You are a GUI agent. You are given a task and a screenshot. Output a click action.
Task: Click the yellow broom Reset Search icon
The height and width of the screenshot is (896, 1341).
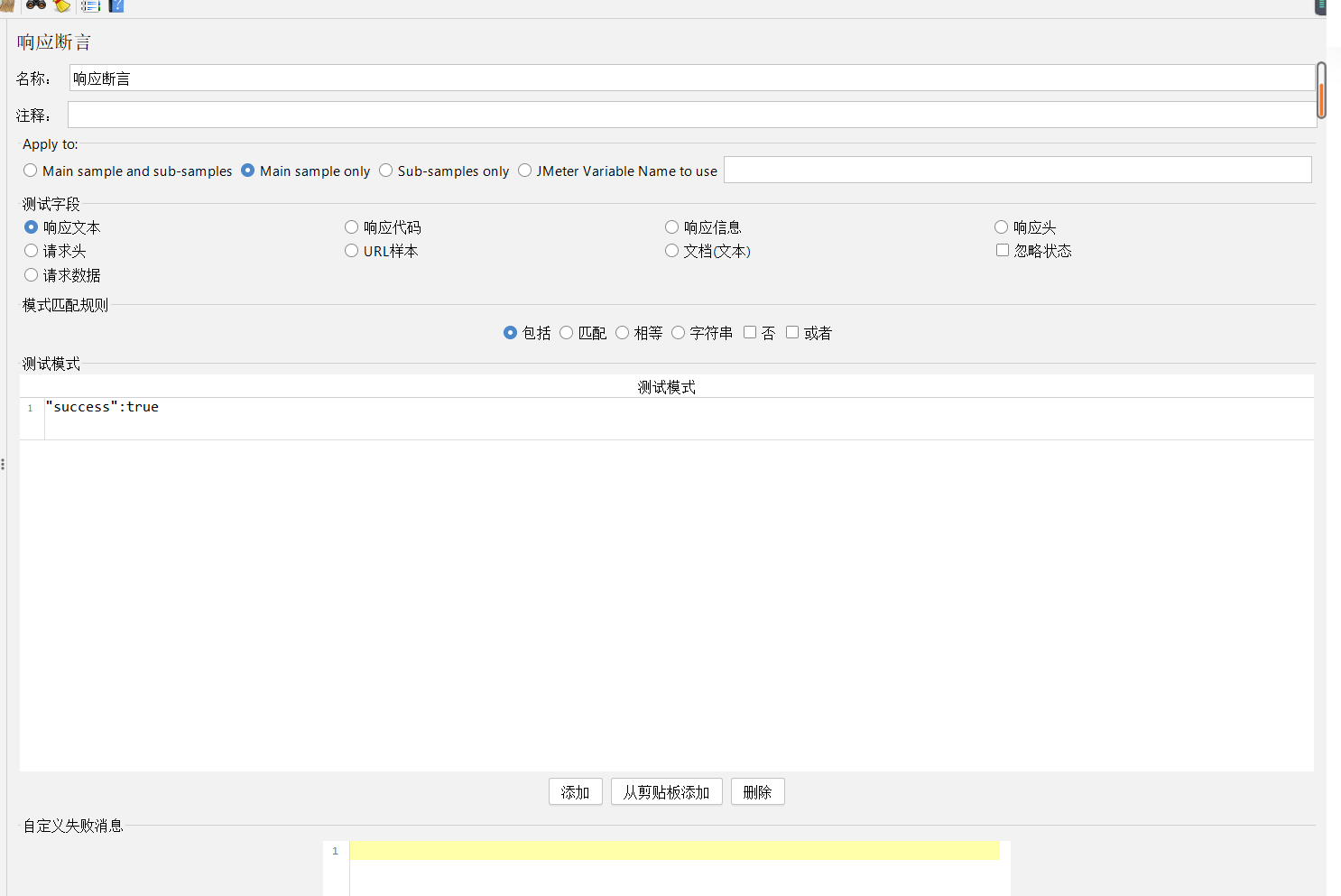point(61,5)
